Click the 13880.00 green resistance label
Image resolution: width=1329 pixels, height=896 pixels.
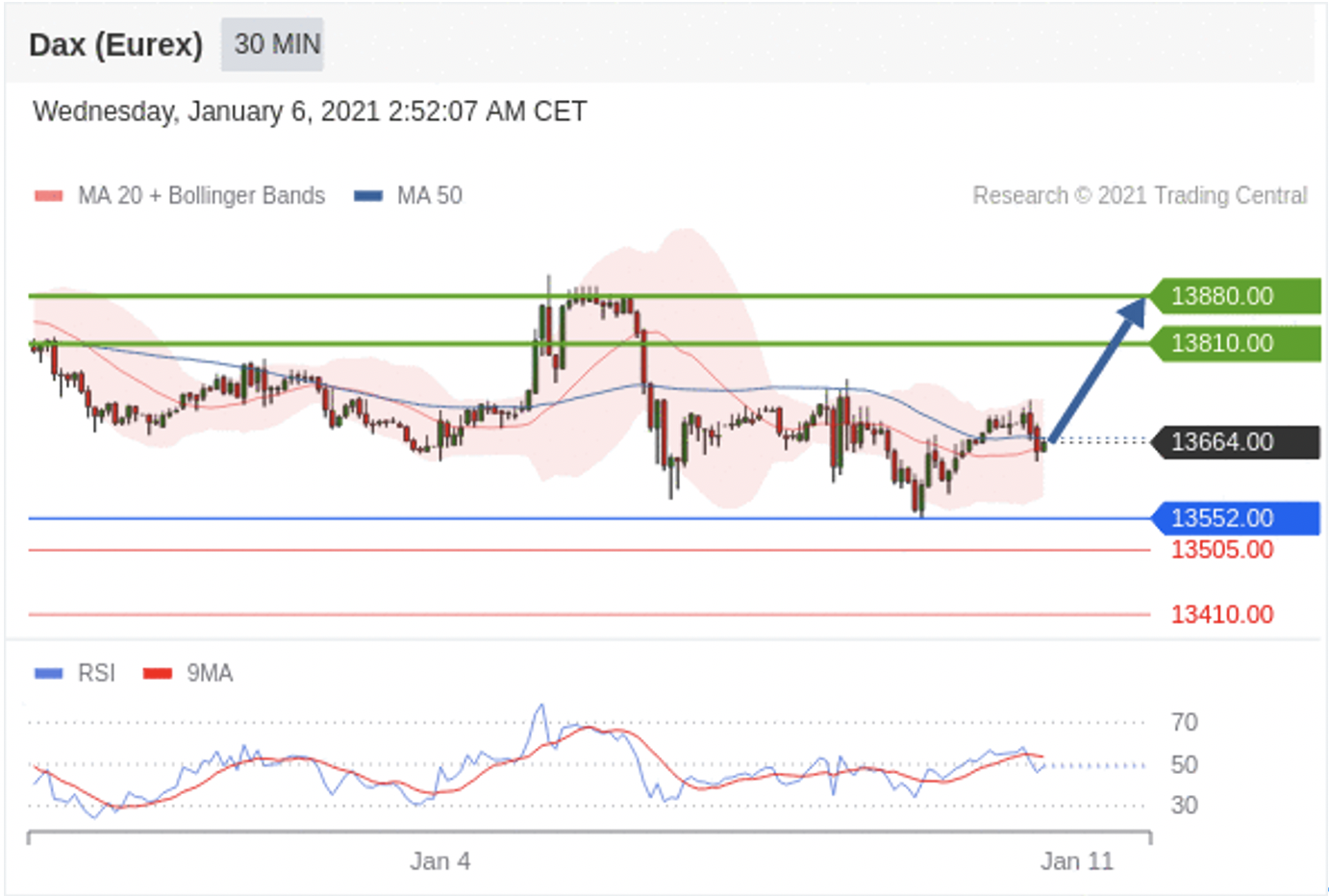point(1236,296)
